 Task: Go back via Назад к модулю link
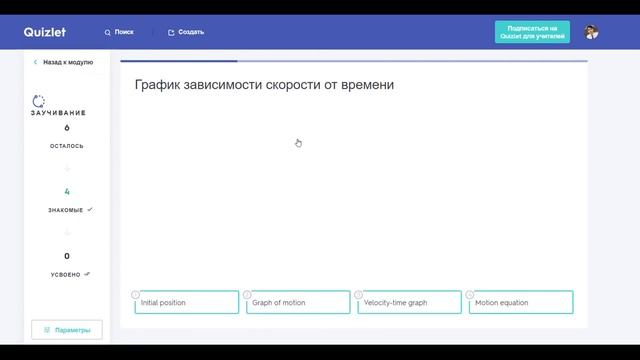coord(68,62)
